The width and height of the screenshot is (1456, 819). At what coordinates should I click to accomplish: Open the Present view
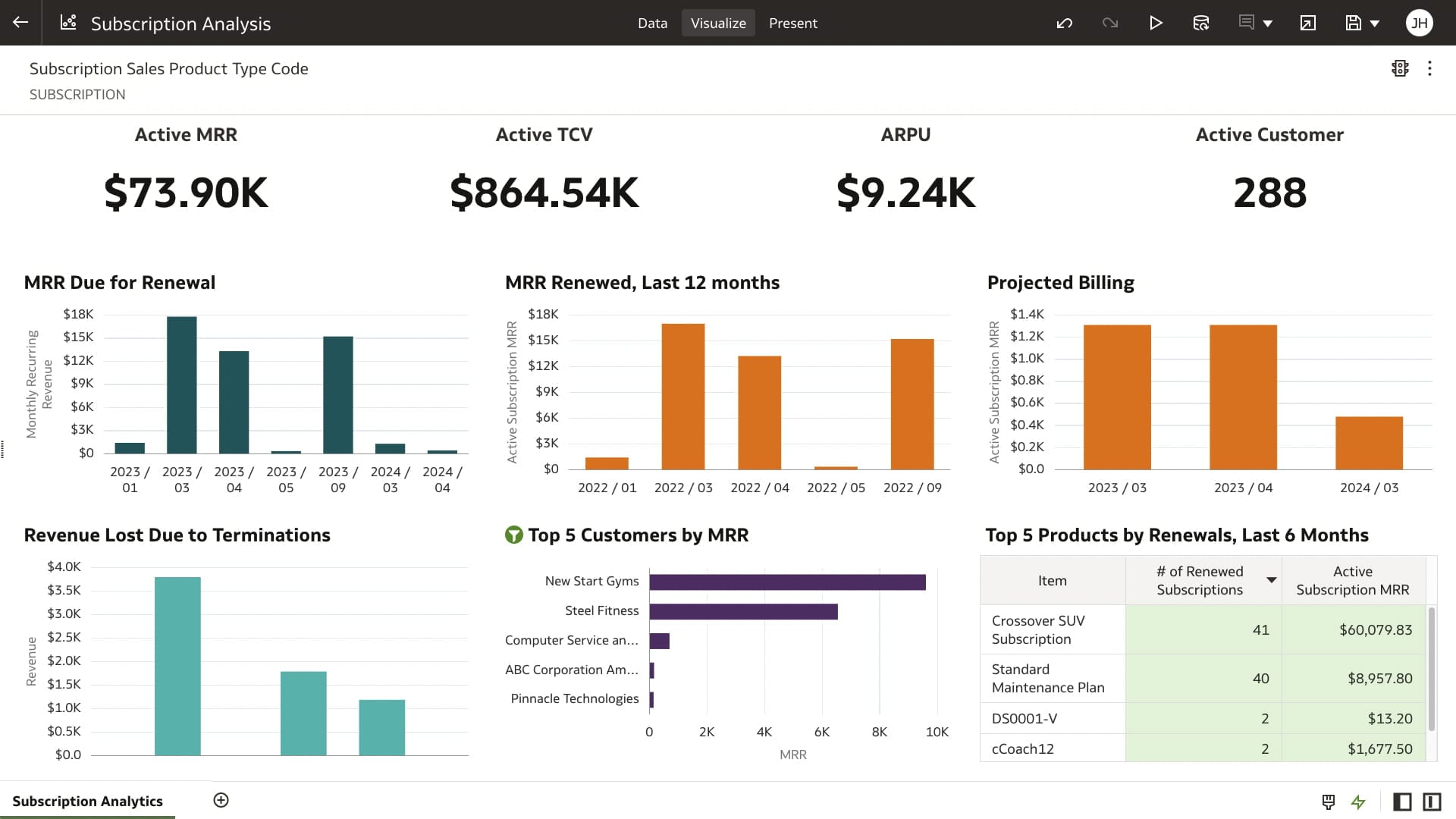(x=793, y=23)
